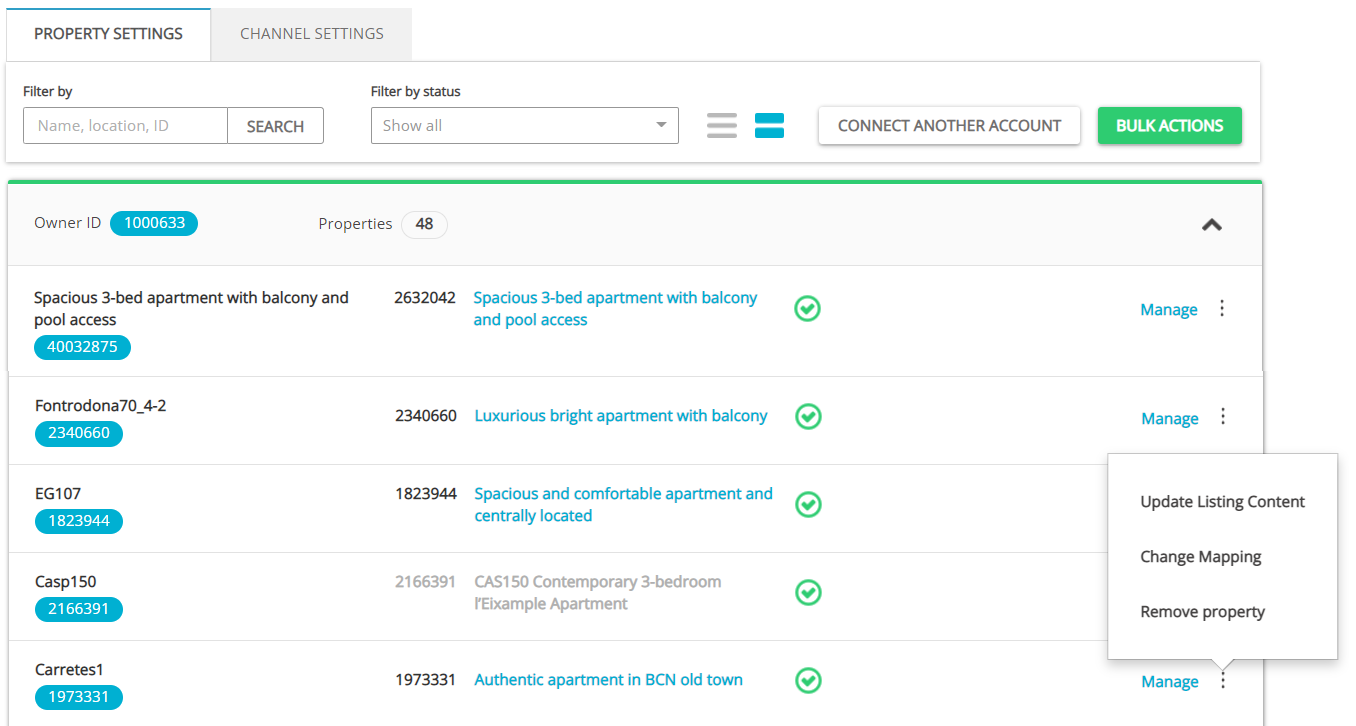Switch to compact list view icon
1356x726 pixels.
click(721, 125)
